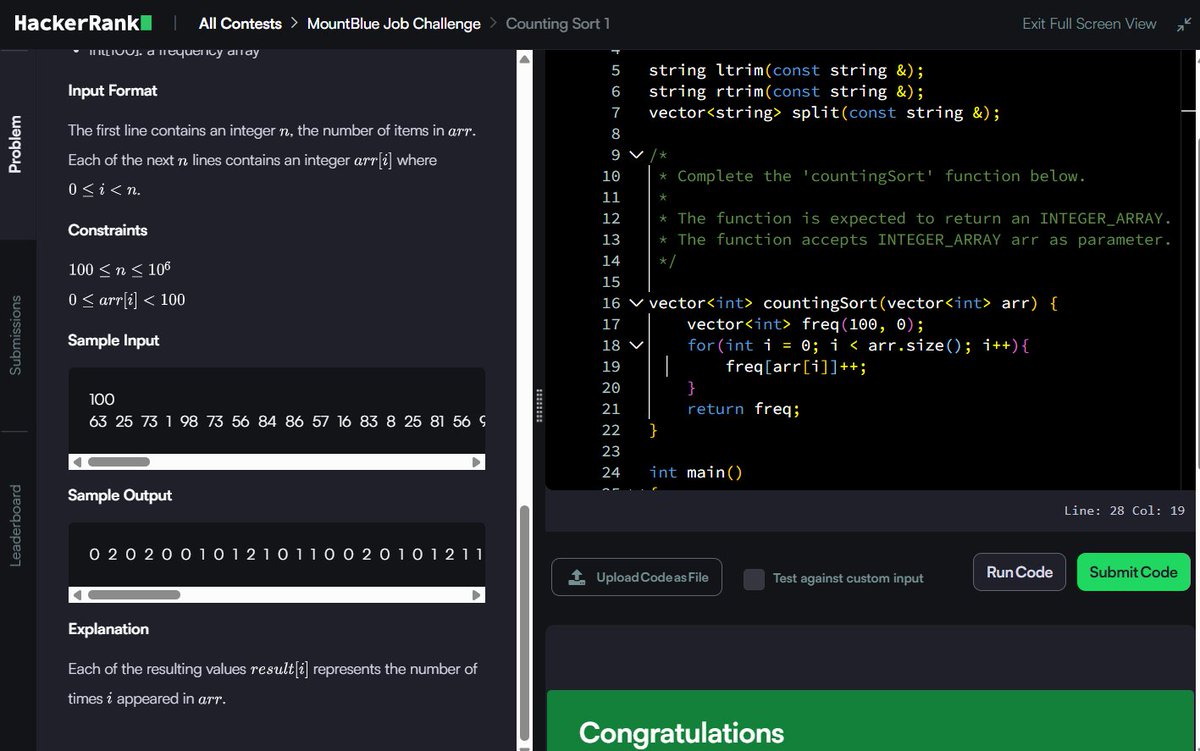Open the Problem tab
The width and height of the screenshot is (1200, 751).
16,144
